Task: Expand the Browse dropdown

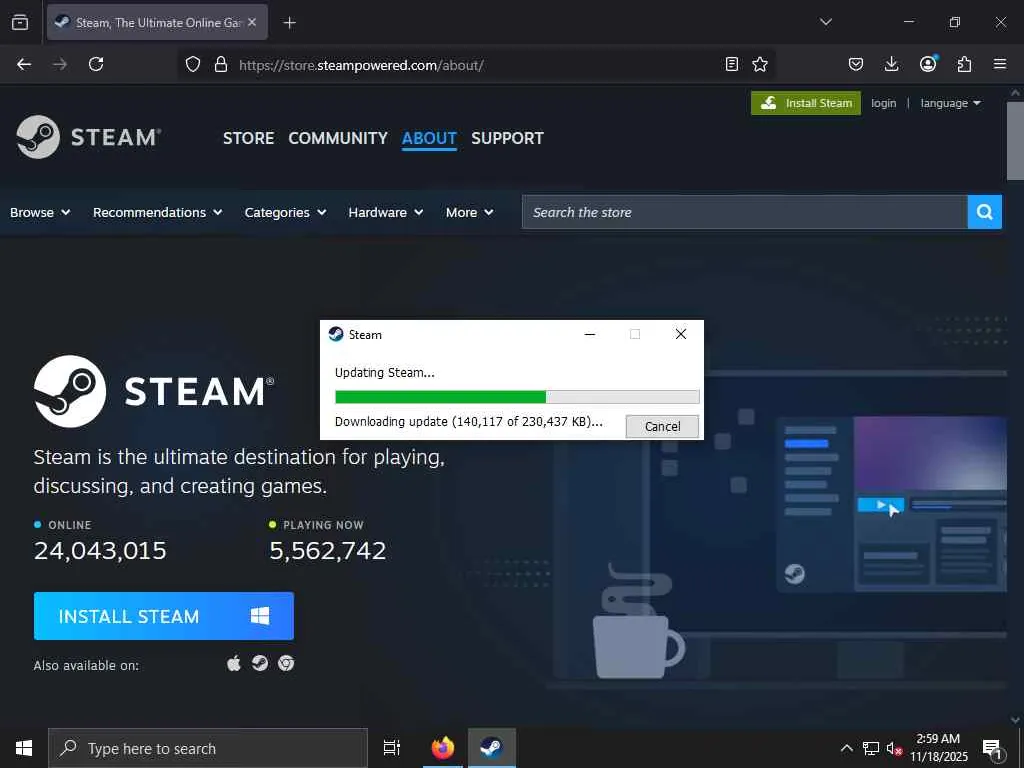Action: click(x=40, y=212)
